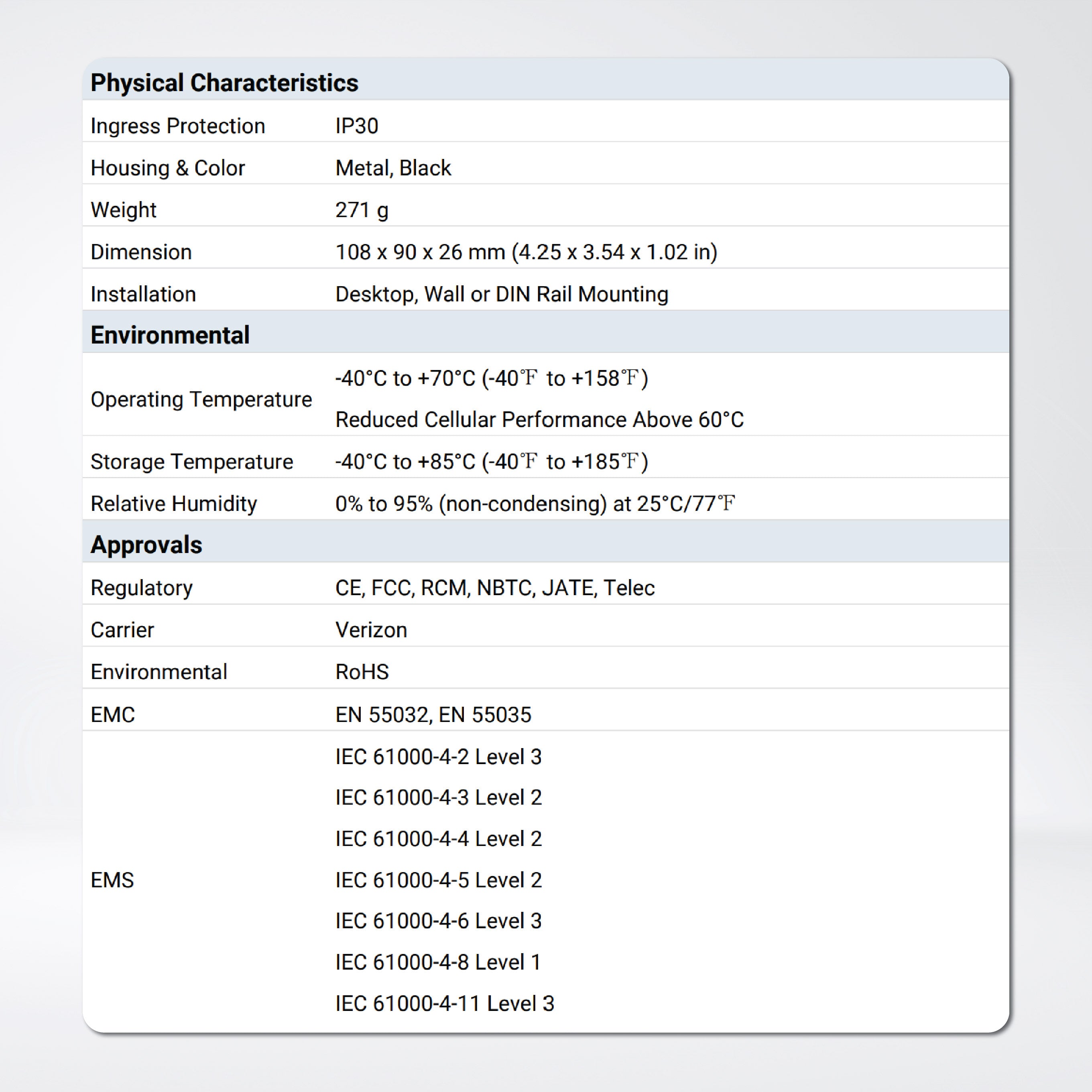Click the Physical Characteristics section header
The image size is (1092, 1092).
[x=224, y=83]
